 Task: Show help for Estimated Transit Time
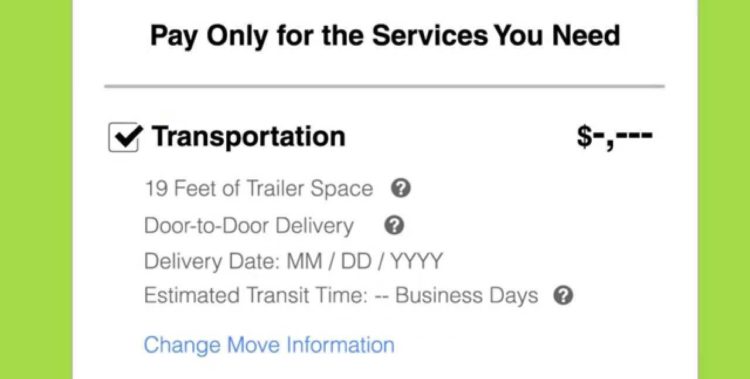(x=563, y=296)
